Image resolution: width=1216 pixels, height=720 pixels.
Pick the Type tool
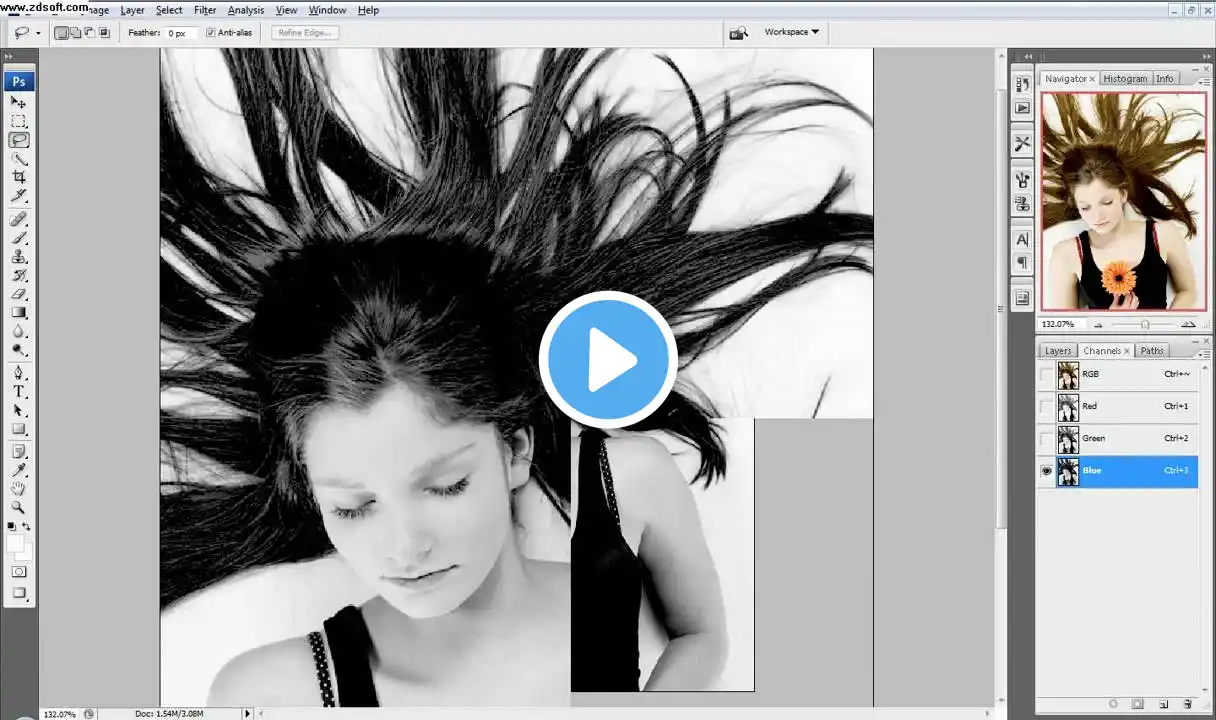[19, 392]
